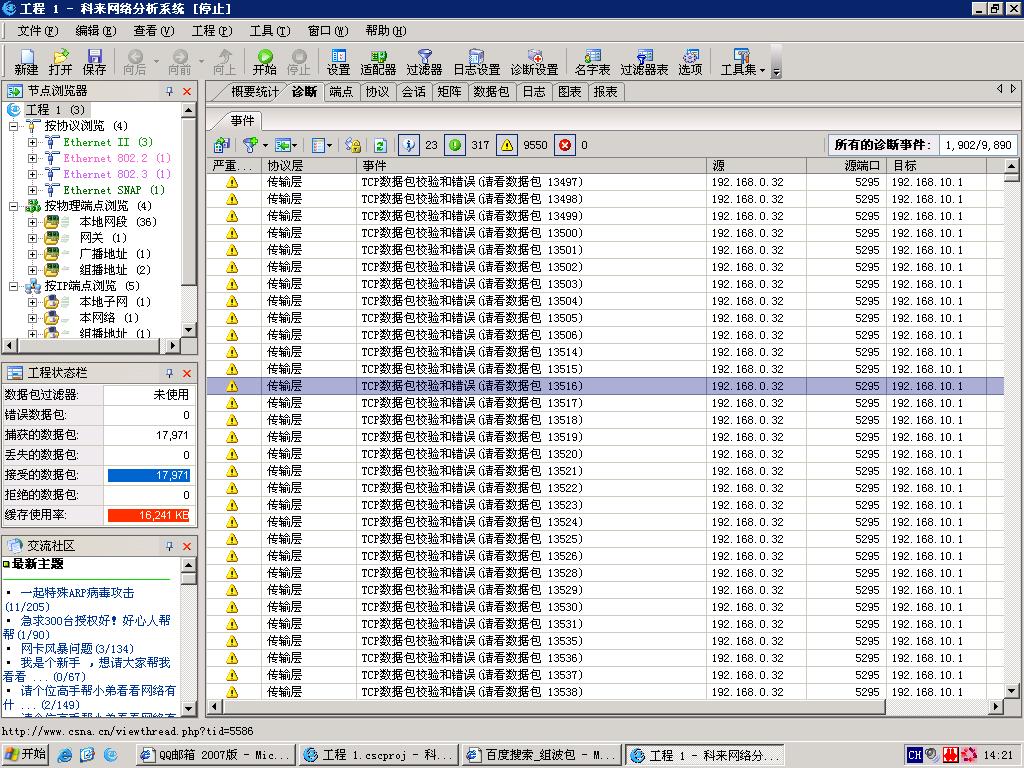This screenshot has height=768, width=1024.
Task: Toggle the red error events filter button
Action: tap(565, 145)
